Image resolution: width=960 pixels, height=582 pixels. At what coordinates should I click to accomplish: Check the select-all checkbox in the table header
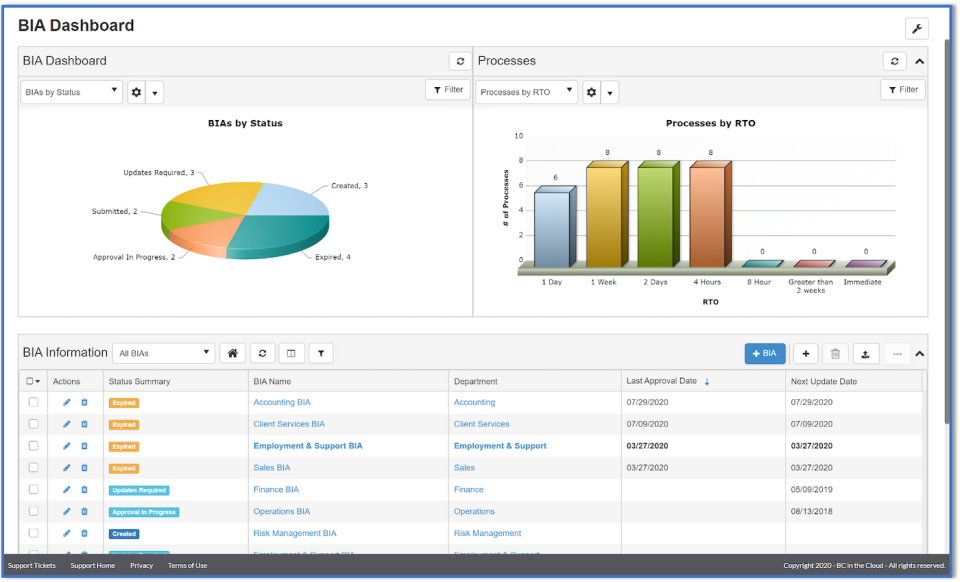click(x=30, y=380)
